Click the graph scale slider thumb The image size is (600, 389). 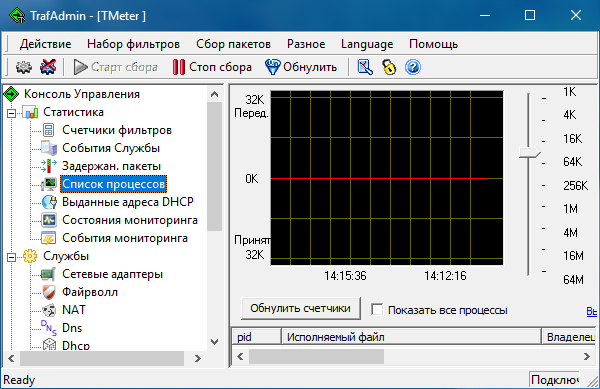(530, 152)
